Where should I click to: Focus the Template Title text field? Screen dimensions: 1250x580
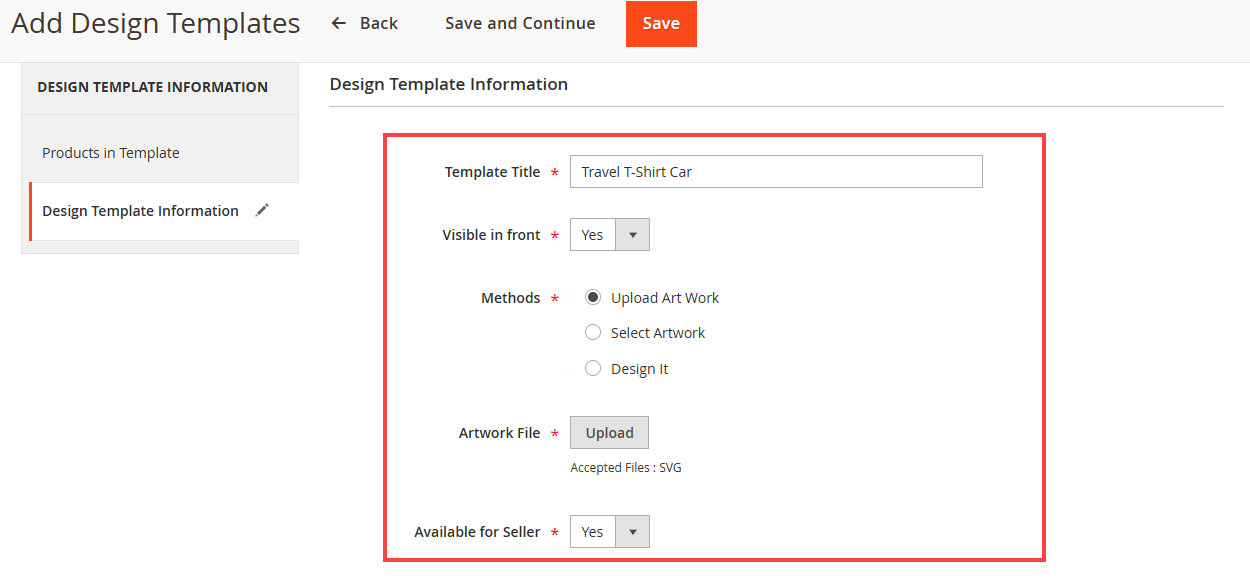[776, 172]
